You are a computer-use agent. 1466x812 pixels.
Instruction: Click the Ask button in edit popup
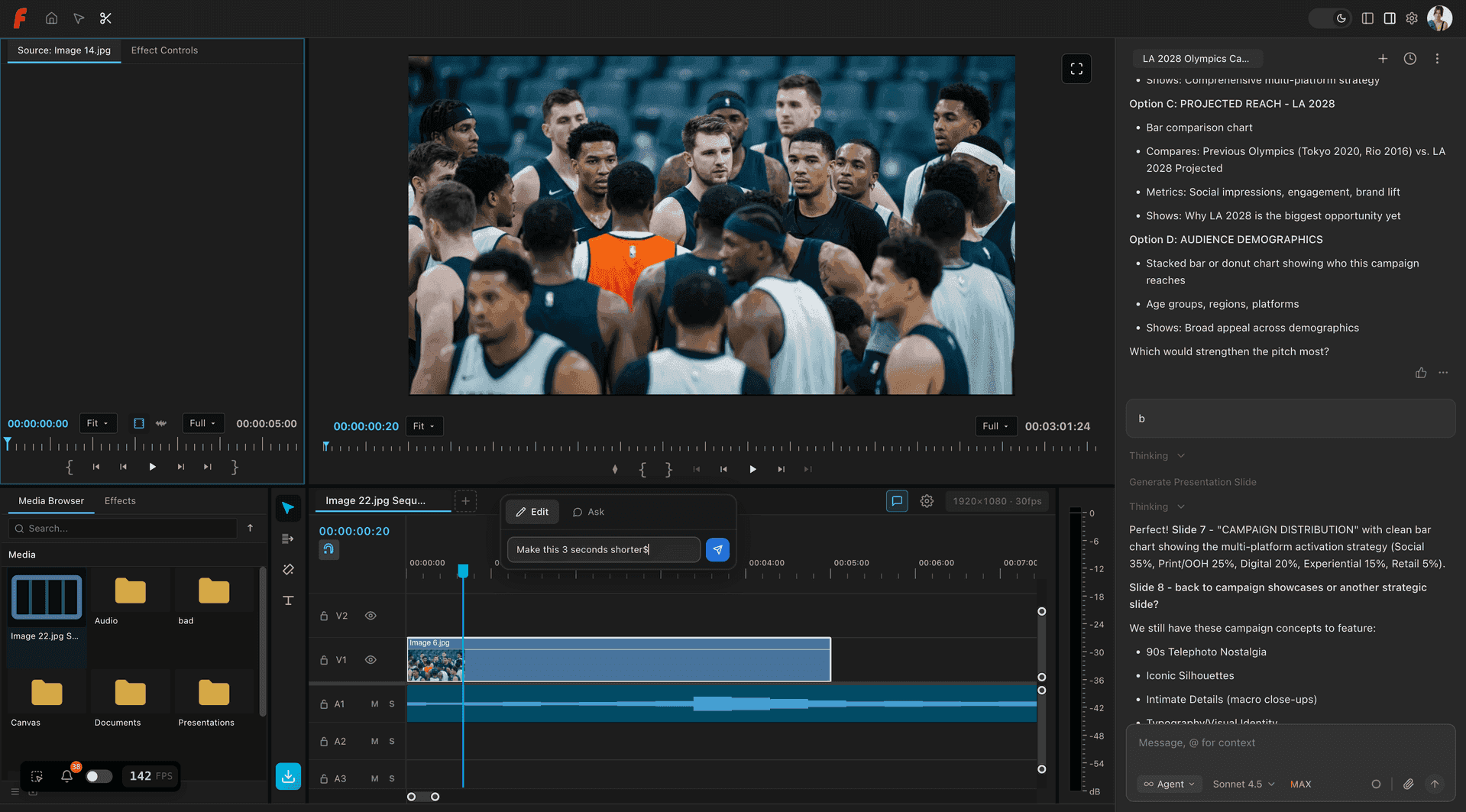click(588, 512)
